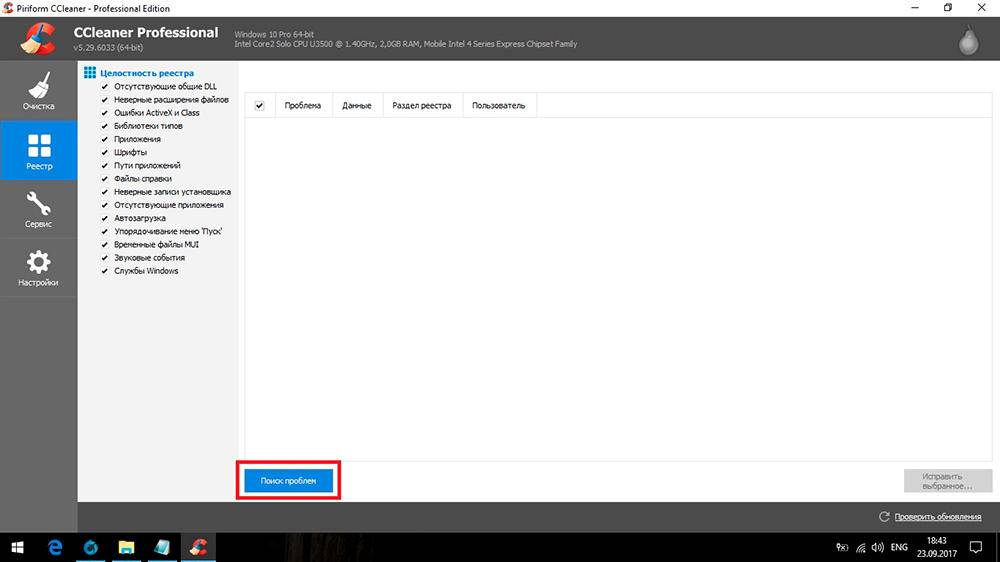This screenshot has height=562, width=1000.
Task: Open the Сервис (Tools) wrench section
Action: pyautogui.click(x=38, y=210)
